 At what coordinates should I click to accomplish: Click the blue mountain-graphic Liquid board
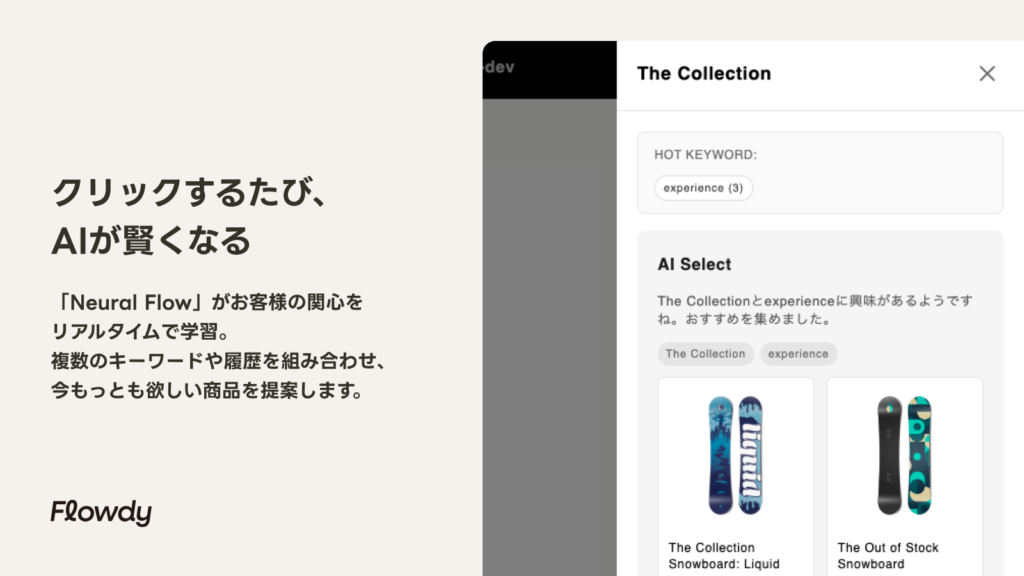pos(721,455)
